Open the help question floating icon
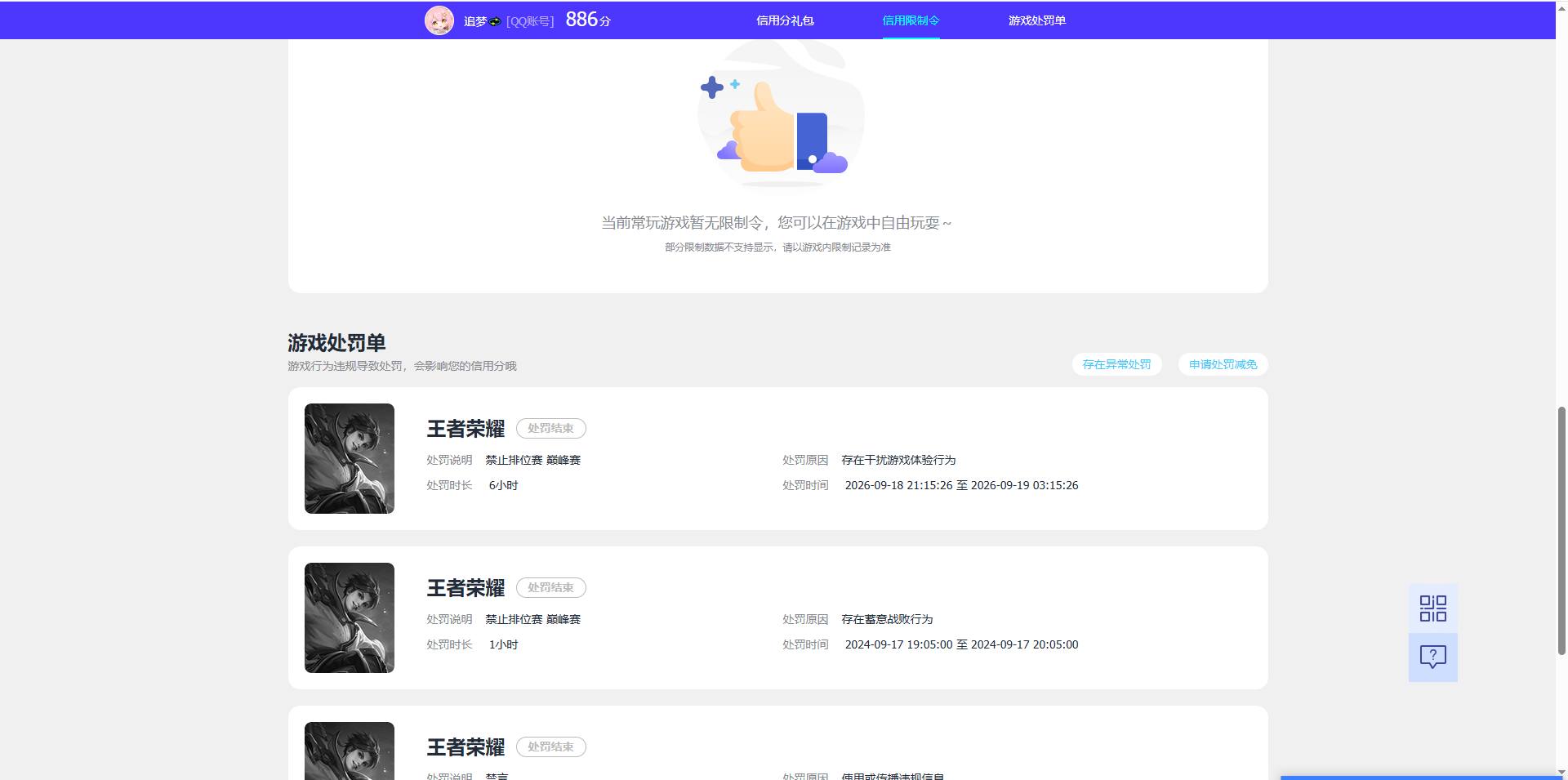This screenshot has width=1568, height=780. click(x=1432, y=657)
